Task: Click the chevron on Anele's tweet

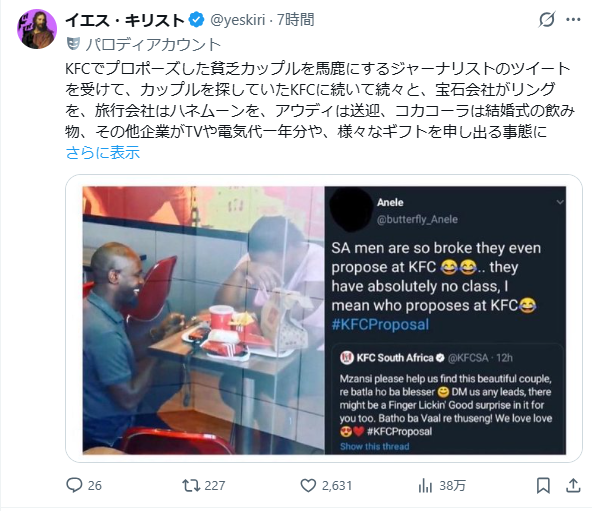Action: 560,202
